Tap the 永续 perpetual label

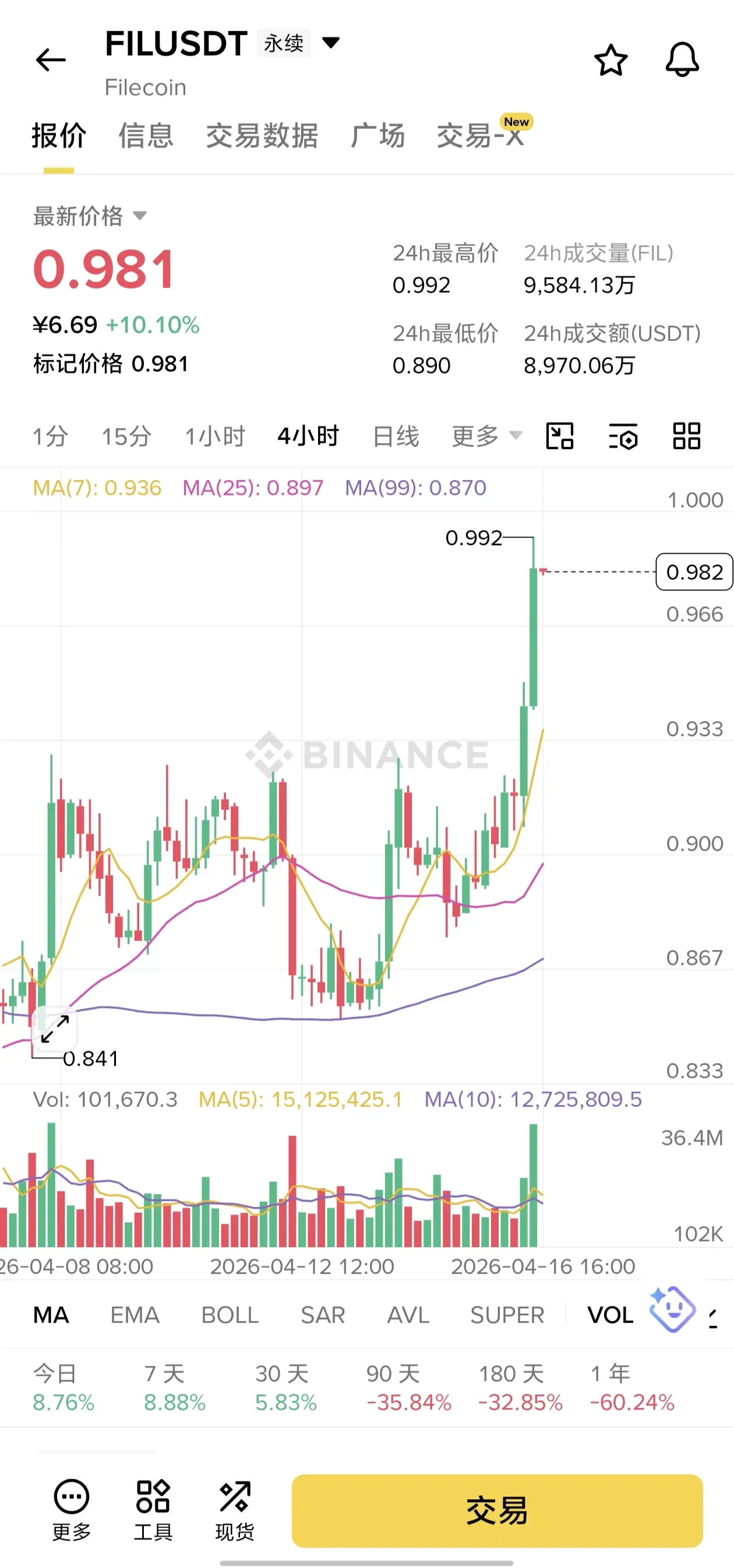pyautogui.click(x=284, y=43)
